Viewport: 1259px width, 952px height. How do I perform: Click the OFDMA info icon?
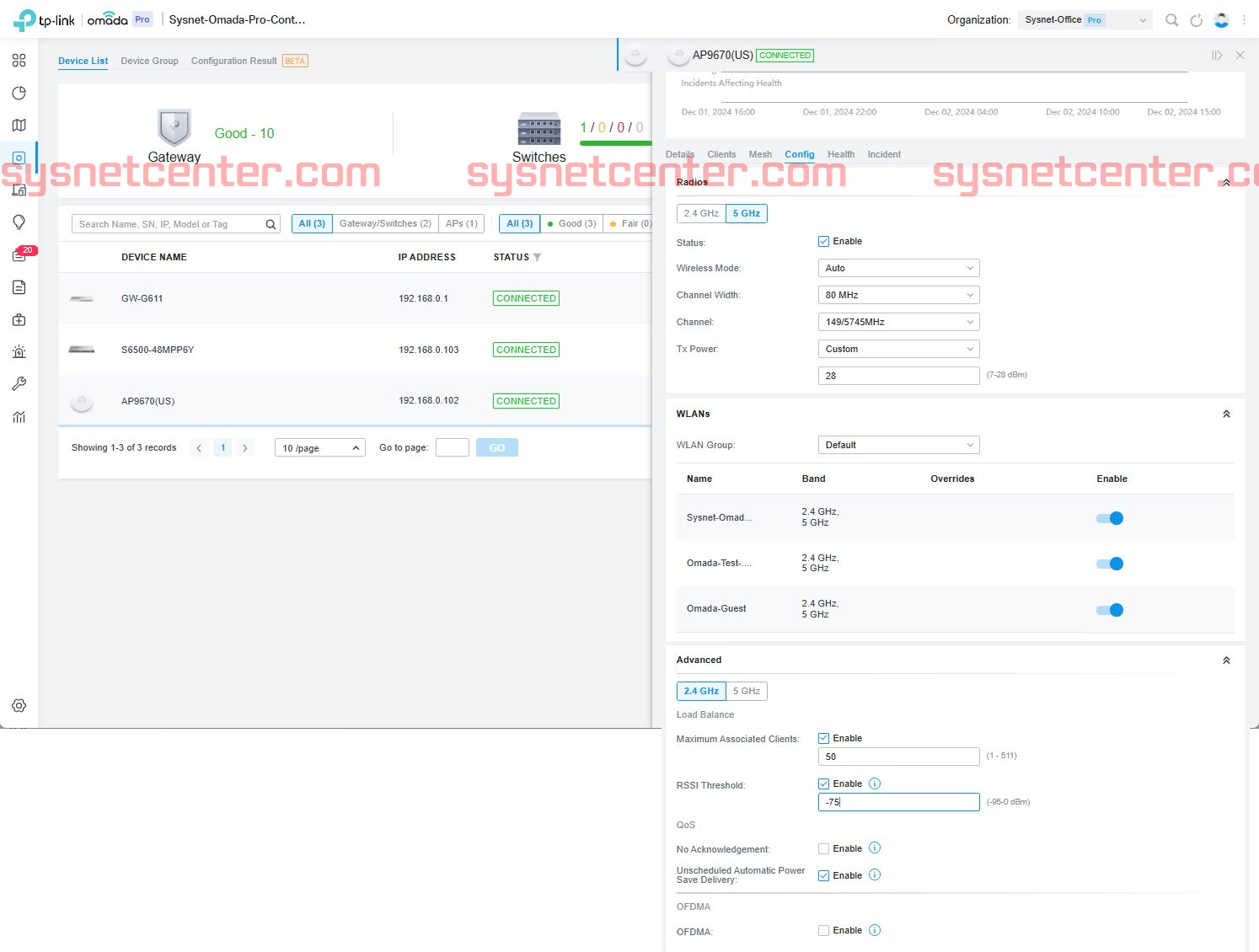coord(875,930)
